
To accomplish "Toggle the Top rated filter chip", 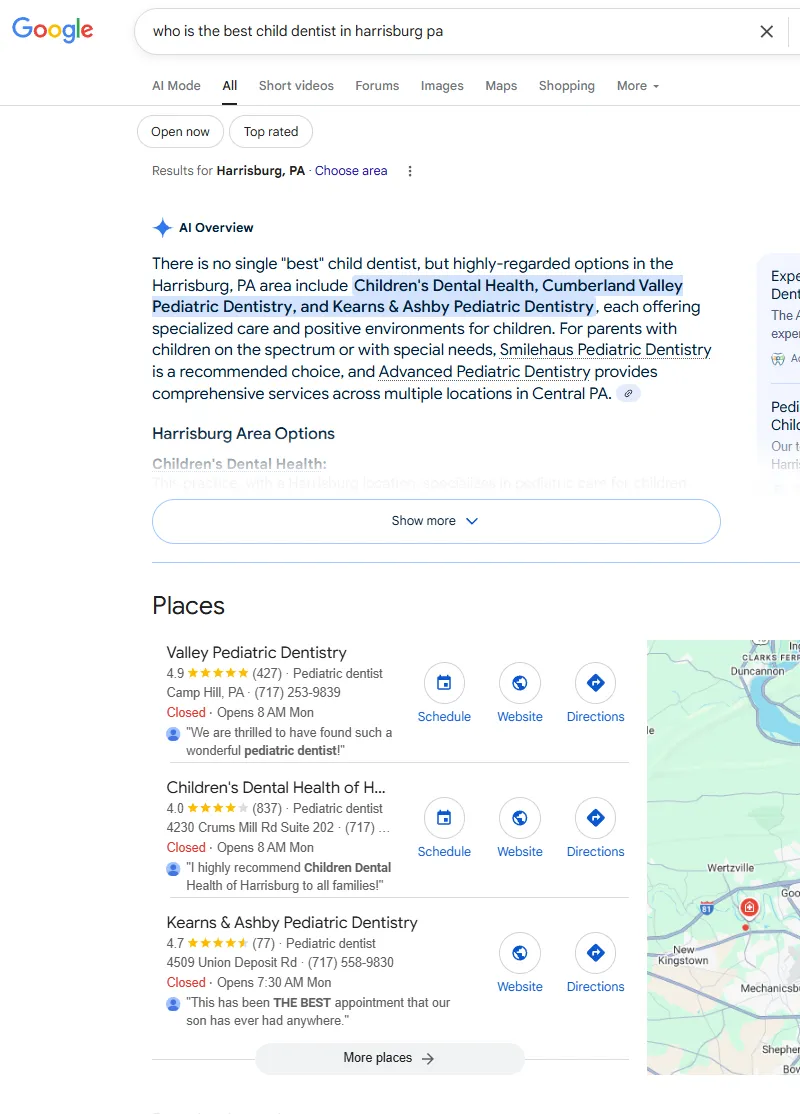I will 271,131.
